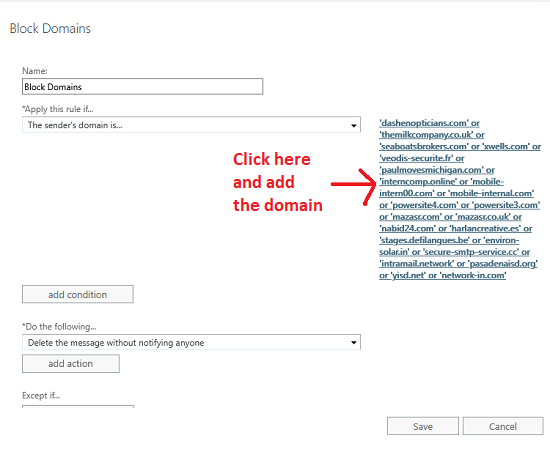Open the harlancreative.es domain link
The image size is (550, 449).
click(485, 228)
